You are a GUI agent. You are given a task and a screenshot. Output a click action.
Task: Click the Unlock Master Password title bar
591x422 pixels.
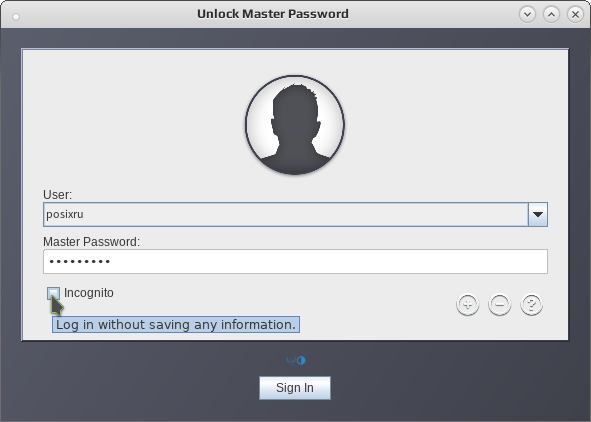point(273,14)
